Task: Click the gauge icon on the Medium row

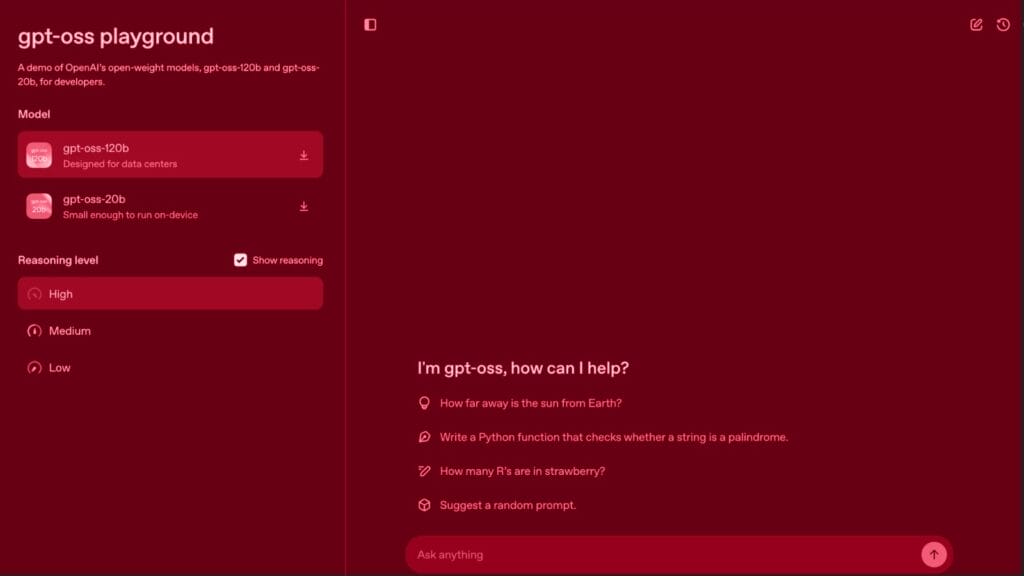Action: click(35, 331)
